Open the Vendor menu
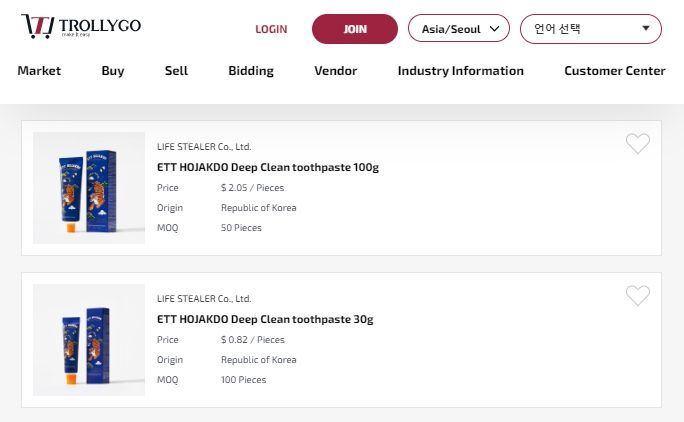The height and width of the screenshot is (422, 684). pos(335,71)
